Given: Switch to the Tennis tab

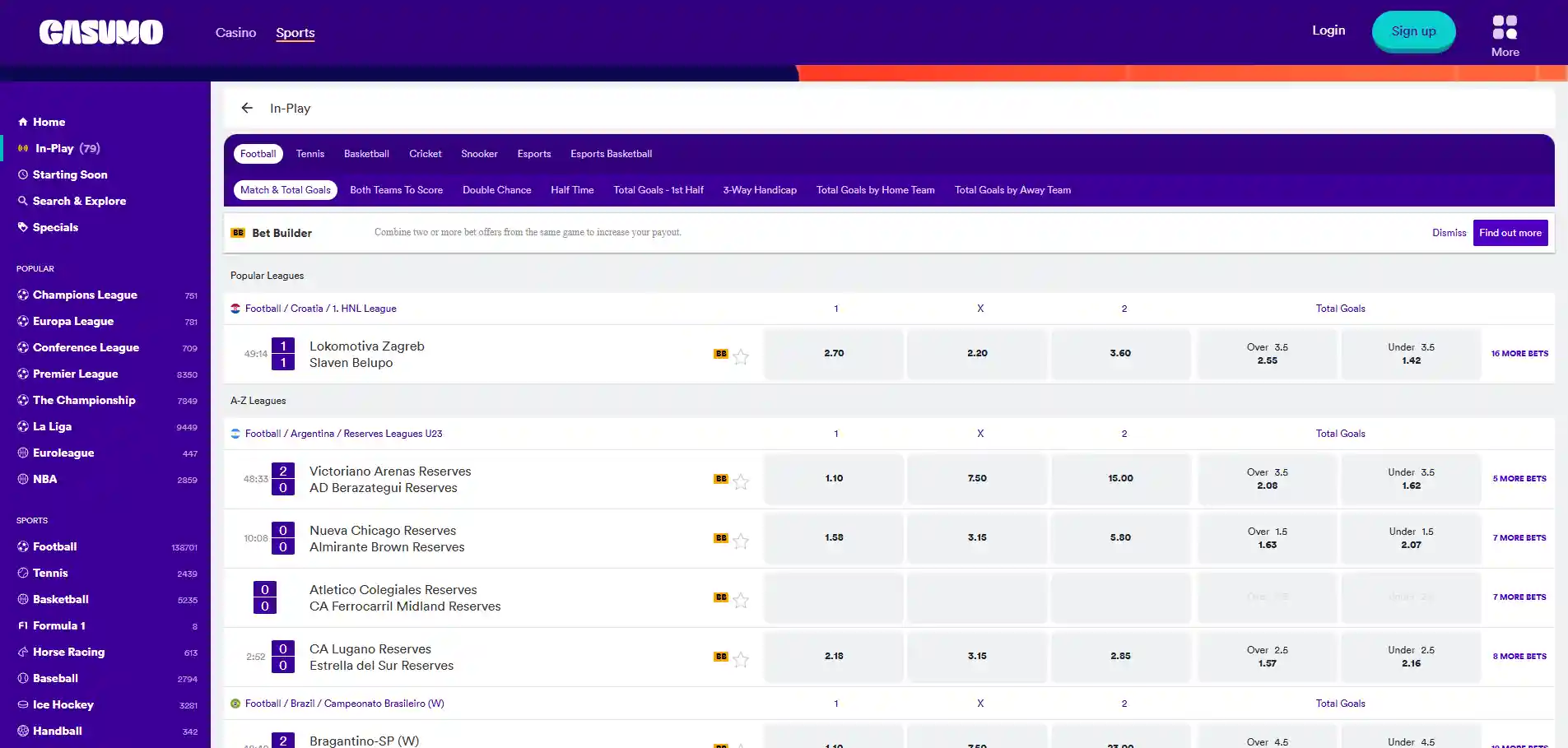Looking at the screenshot, I should 310,154.
